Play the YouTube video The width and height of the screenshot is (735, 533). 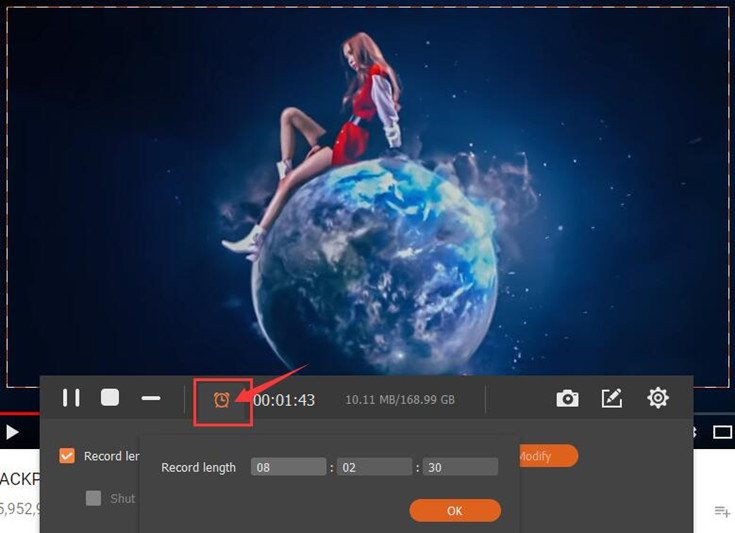(12, 432)
